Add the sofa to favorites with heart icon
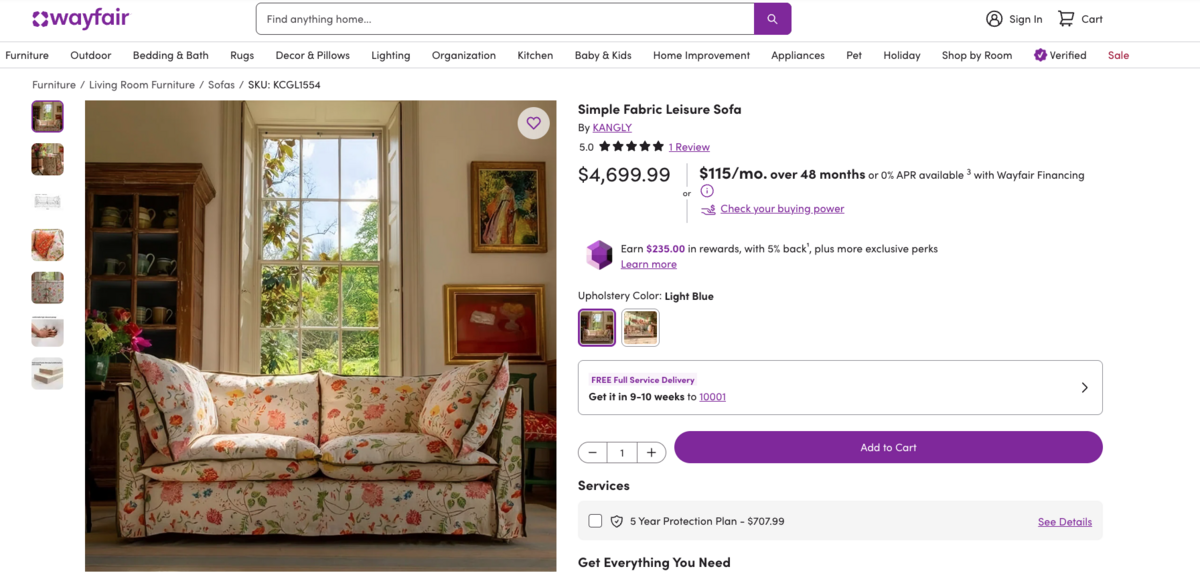Viewport: 1200px width, 577px height. click(534, 122)
